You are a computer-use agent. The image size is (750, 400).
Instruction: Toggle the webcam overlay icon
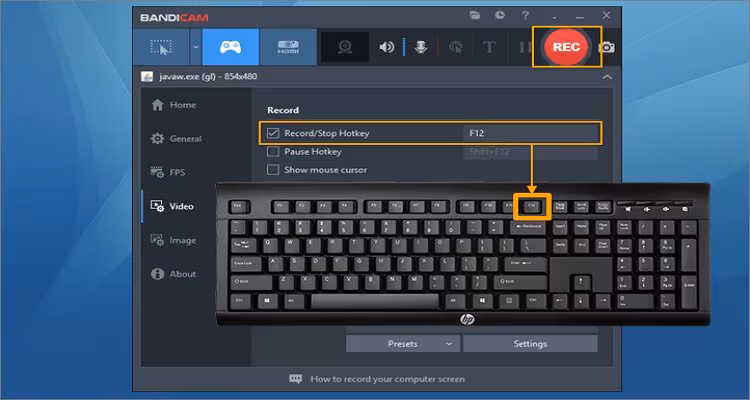point(344,47)
